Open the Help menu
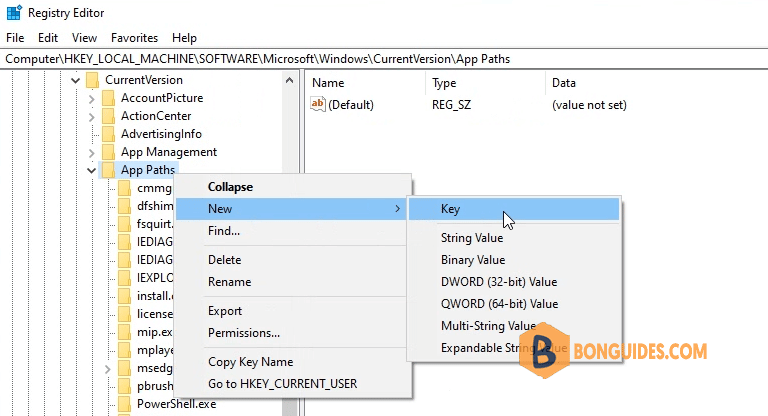 click(x=184, y=38)
